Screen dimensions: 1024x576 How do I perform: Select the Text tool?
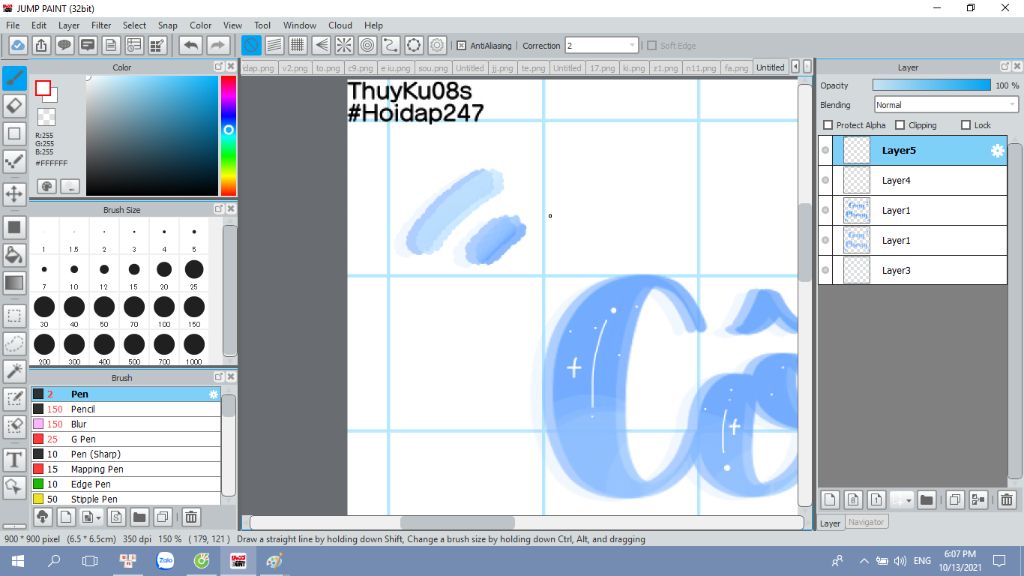tap(14, 460)
